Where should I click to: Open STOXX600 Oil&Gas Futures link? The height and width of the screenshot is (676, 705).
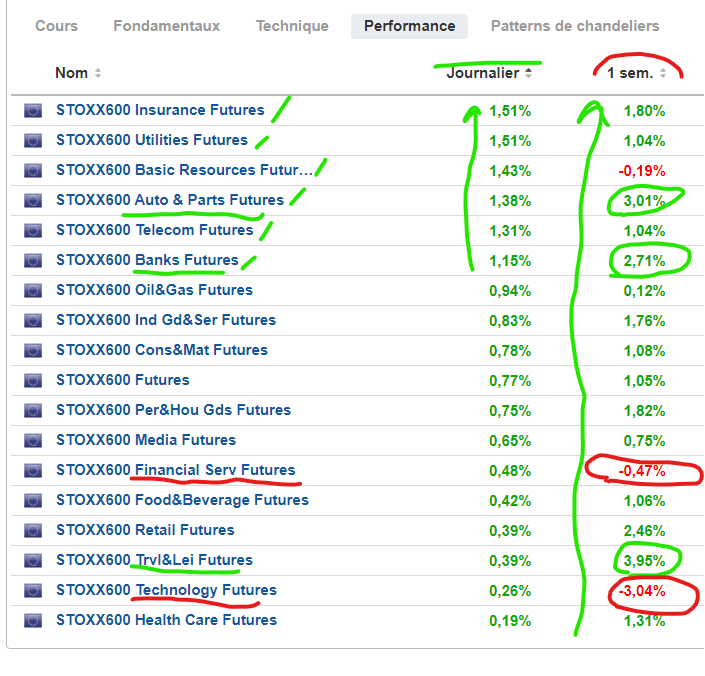pos(154,290)
